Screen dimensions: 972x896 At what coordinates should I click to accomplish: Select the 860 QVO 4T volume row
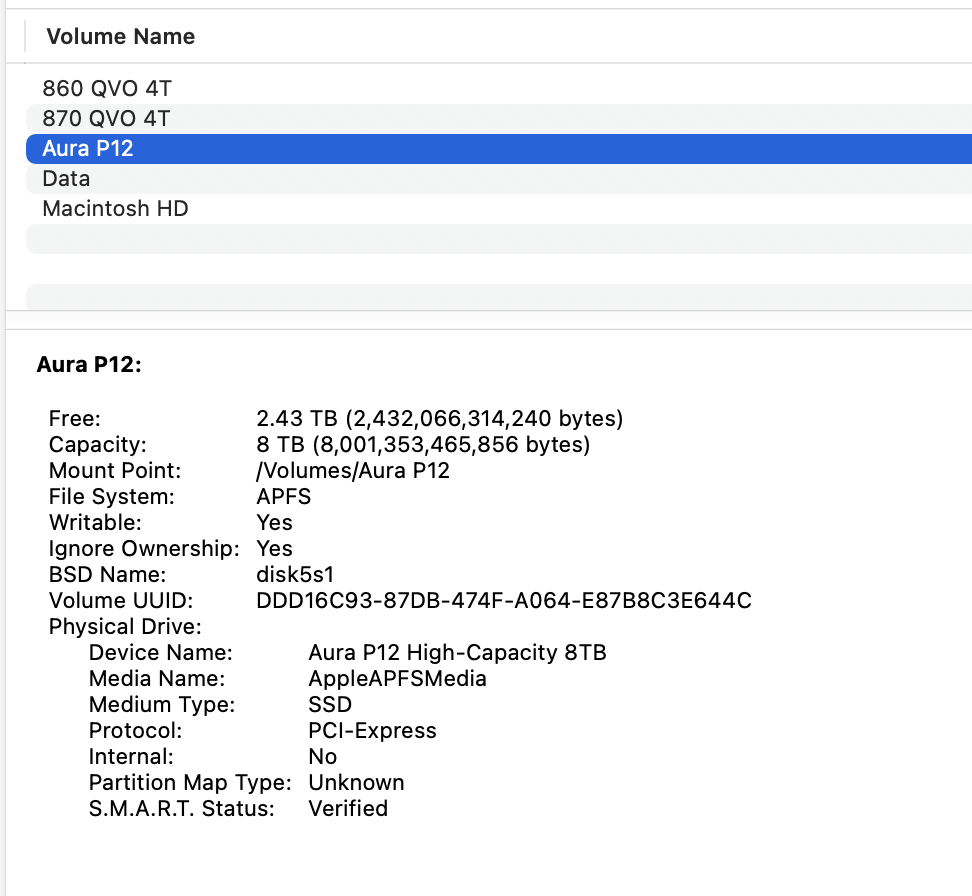pos(499,89)
